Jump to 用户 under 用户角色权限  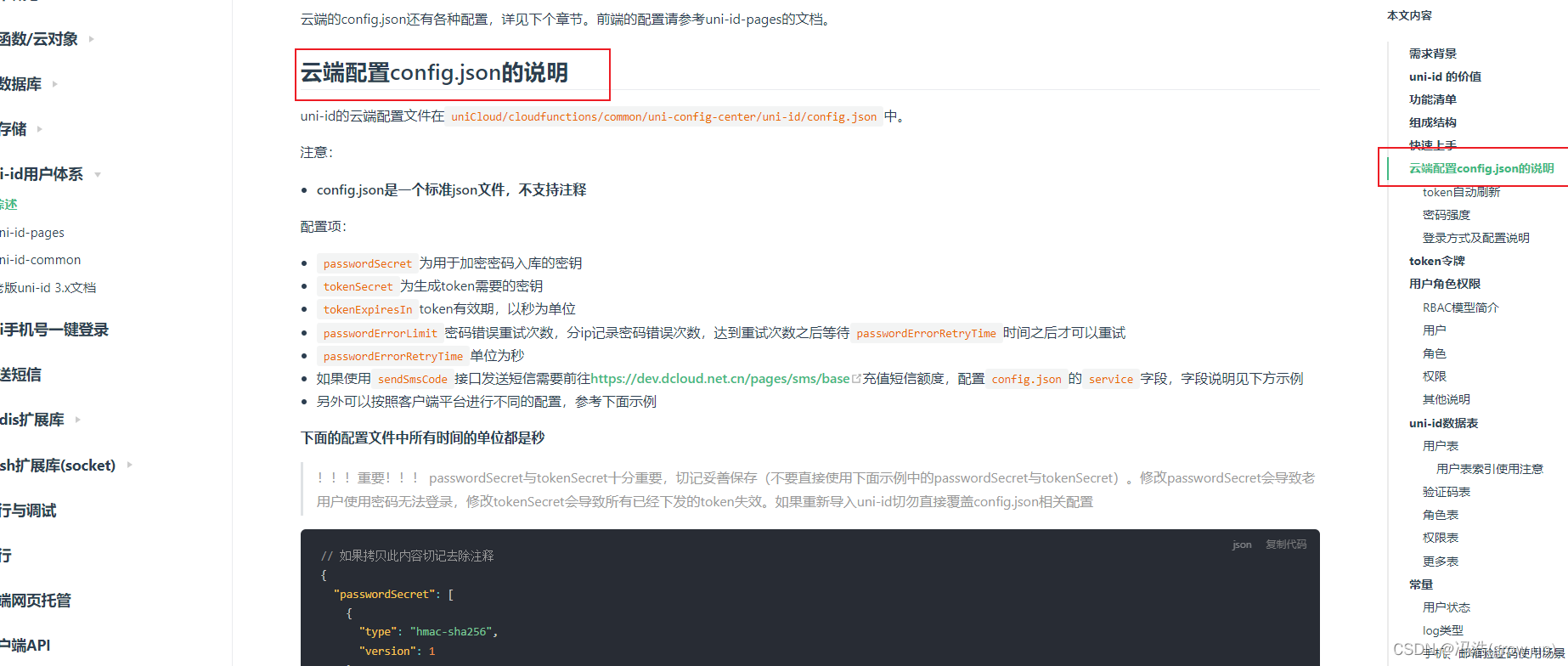coord(1435,330)
